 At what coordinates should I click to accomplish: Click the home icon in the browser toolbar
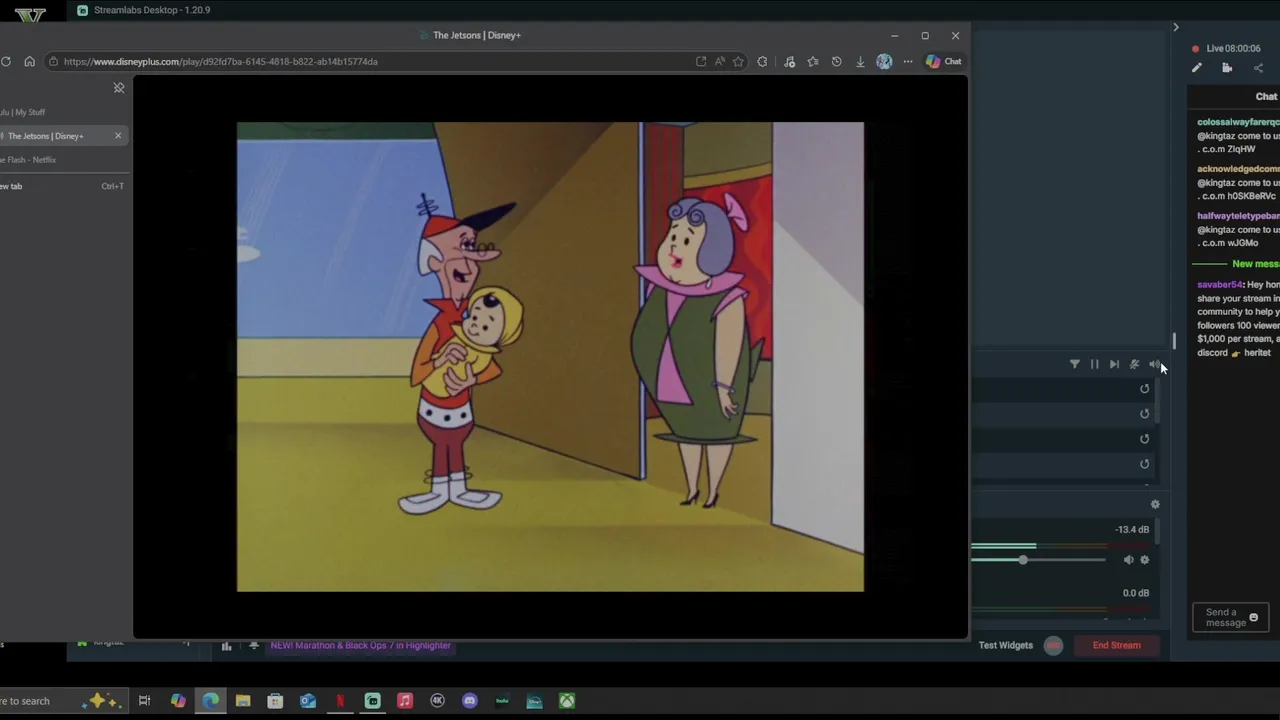tap(29, 61)
